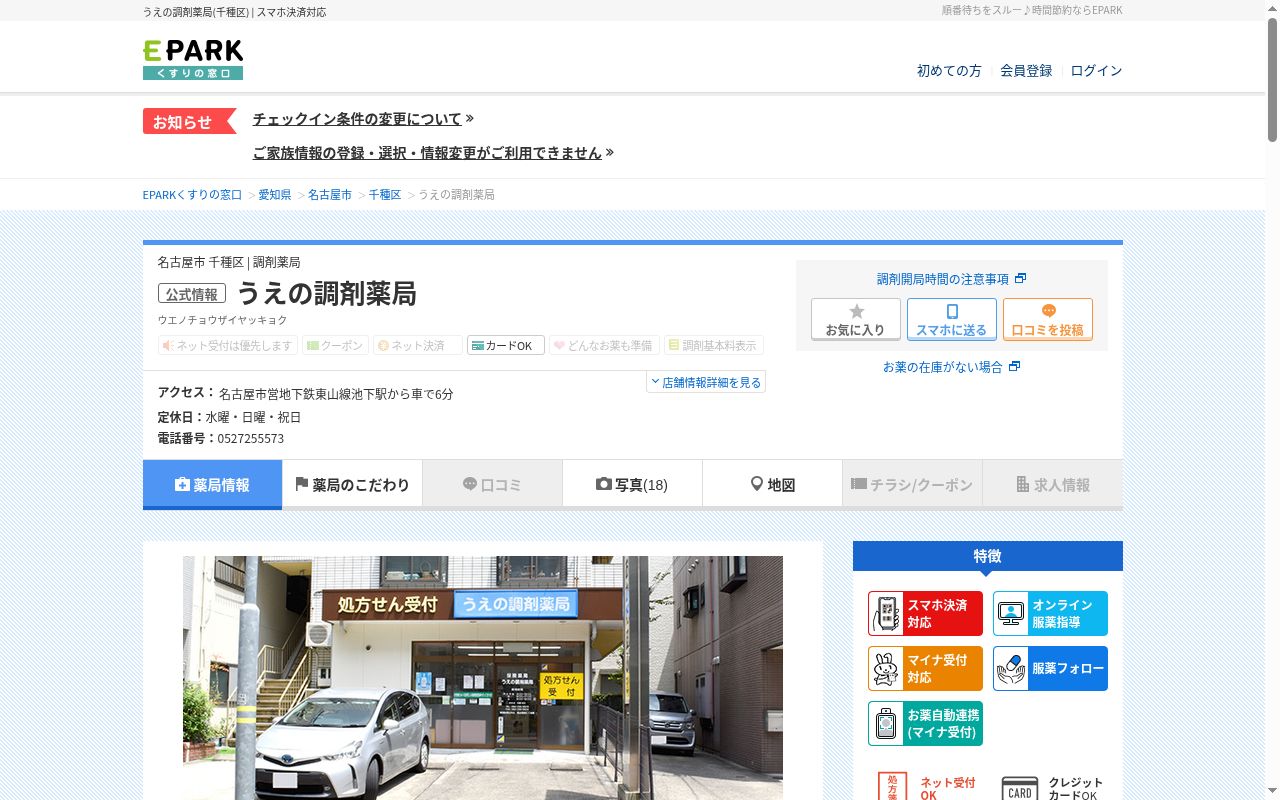
Task: Expand 店舗情報詳細を見る store details
Action: point(706,382)
